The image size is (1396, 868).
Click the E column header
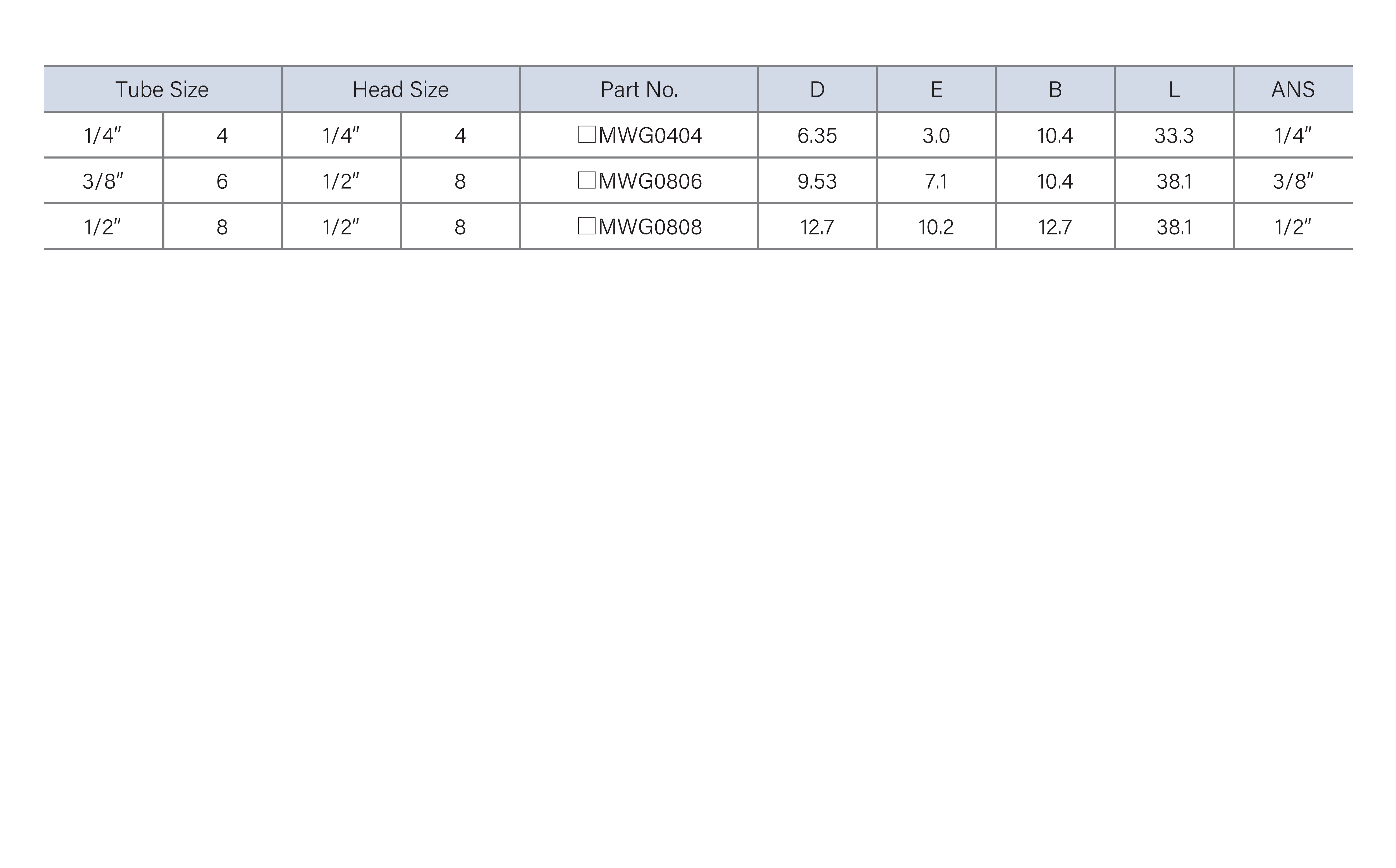[936, 90]
